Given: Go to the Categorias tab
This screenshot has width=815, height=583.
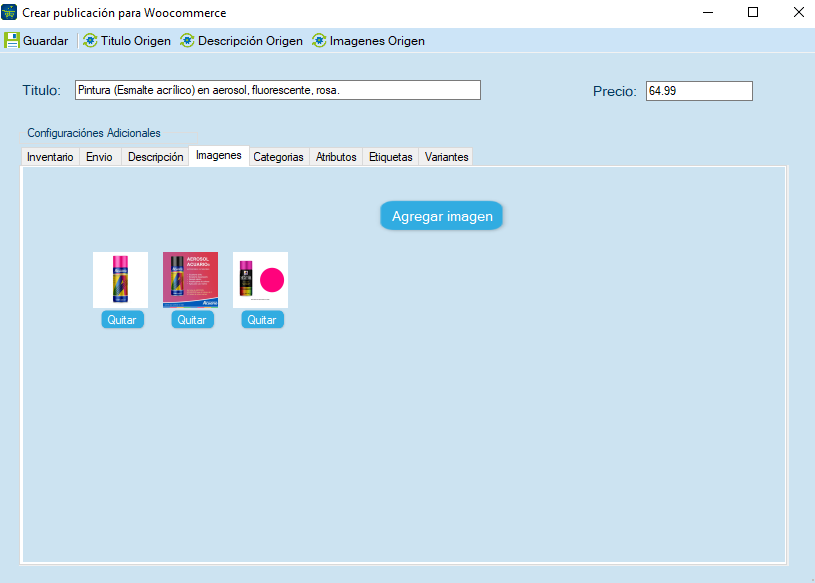Looking at the screenshot, I should tap(278, 157).
